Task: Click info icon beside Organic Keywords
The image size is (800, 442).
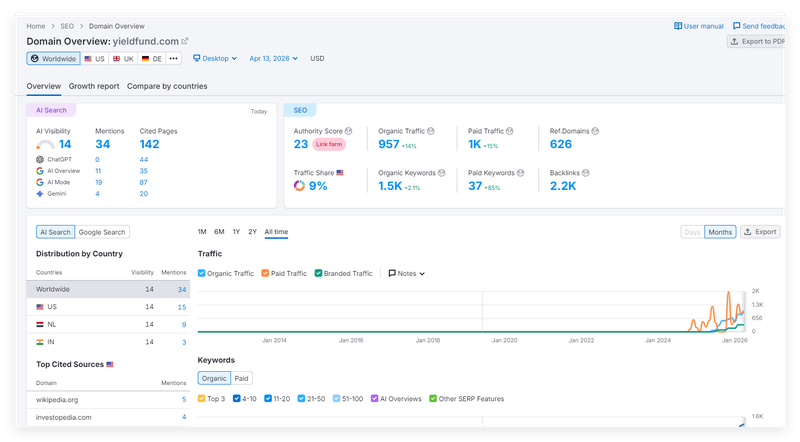Action: click(441, 173)
